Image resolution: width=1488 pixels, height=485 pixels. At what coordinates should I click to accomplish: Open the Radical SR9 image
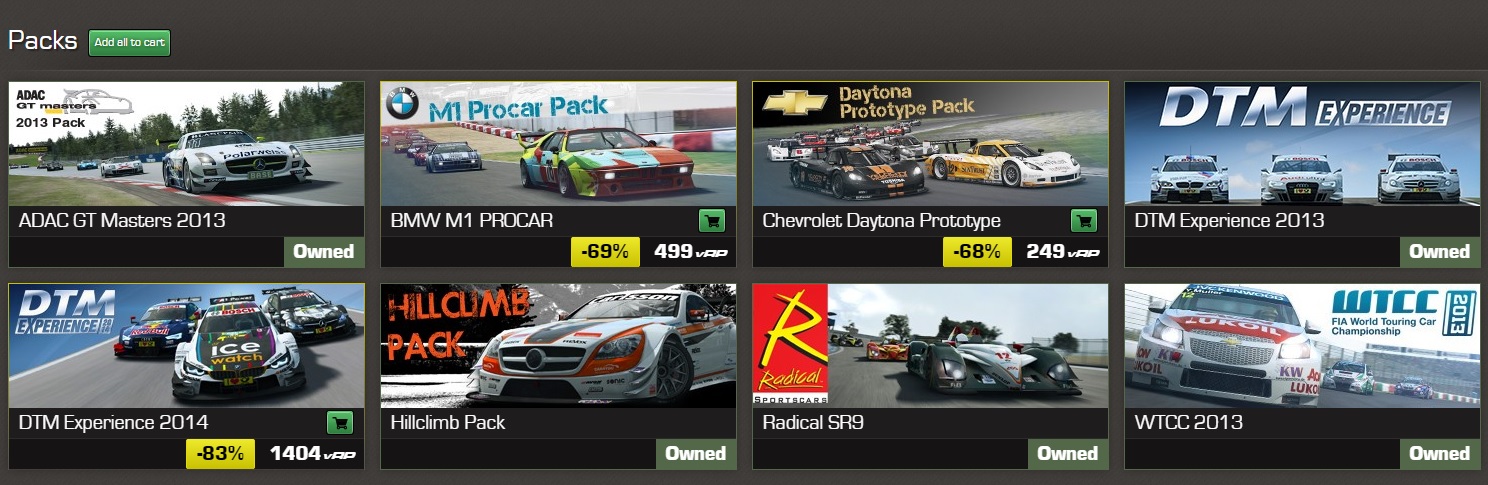(931, 346)
